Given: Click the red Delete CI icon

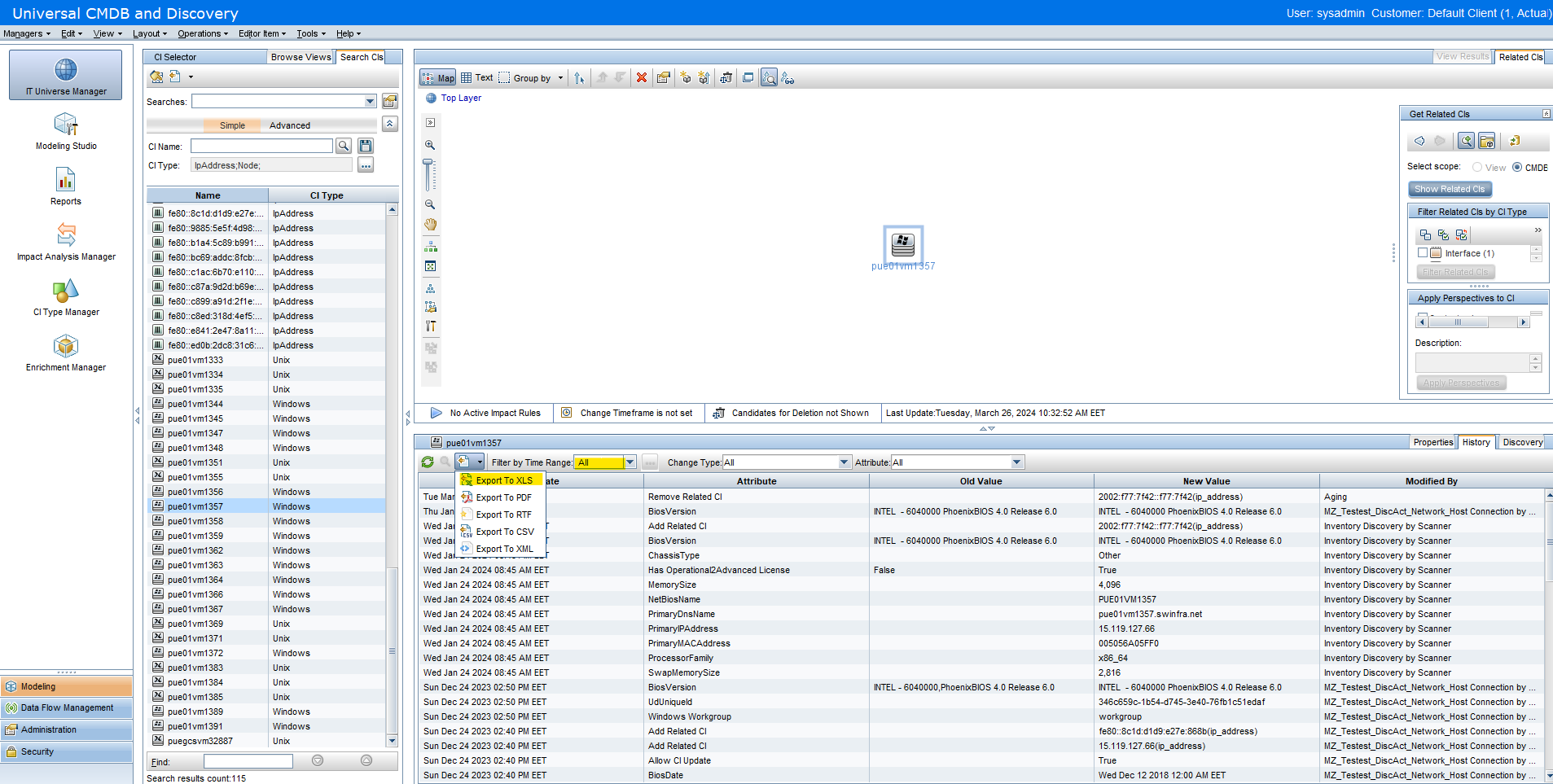Looking at the screenshot, I should [642, 77].
